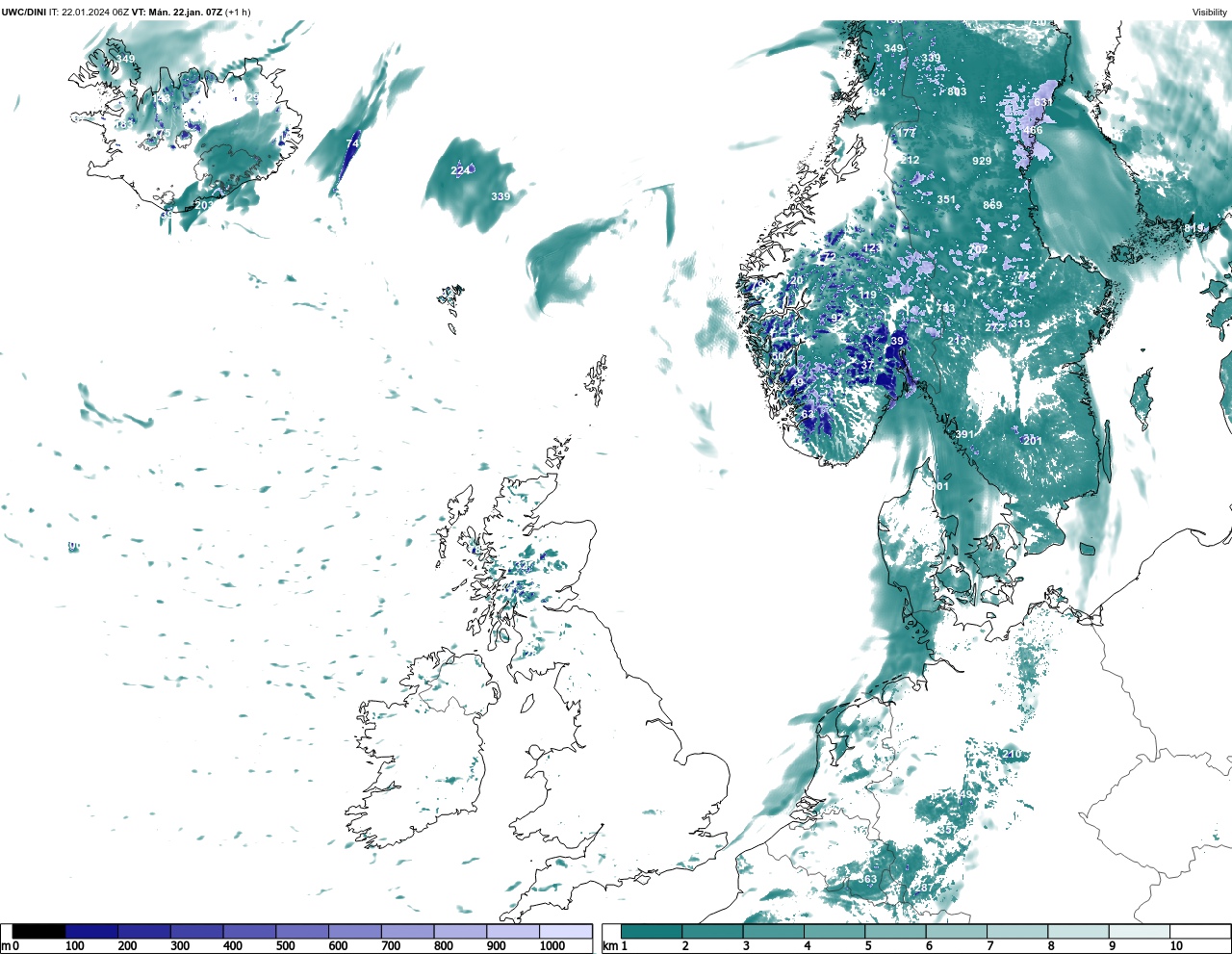Click the legend swatch above 1000 m
The height and width of the screenshot is (954, 1232).
pyautogui.click(x=566, y=932)
